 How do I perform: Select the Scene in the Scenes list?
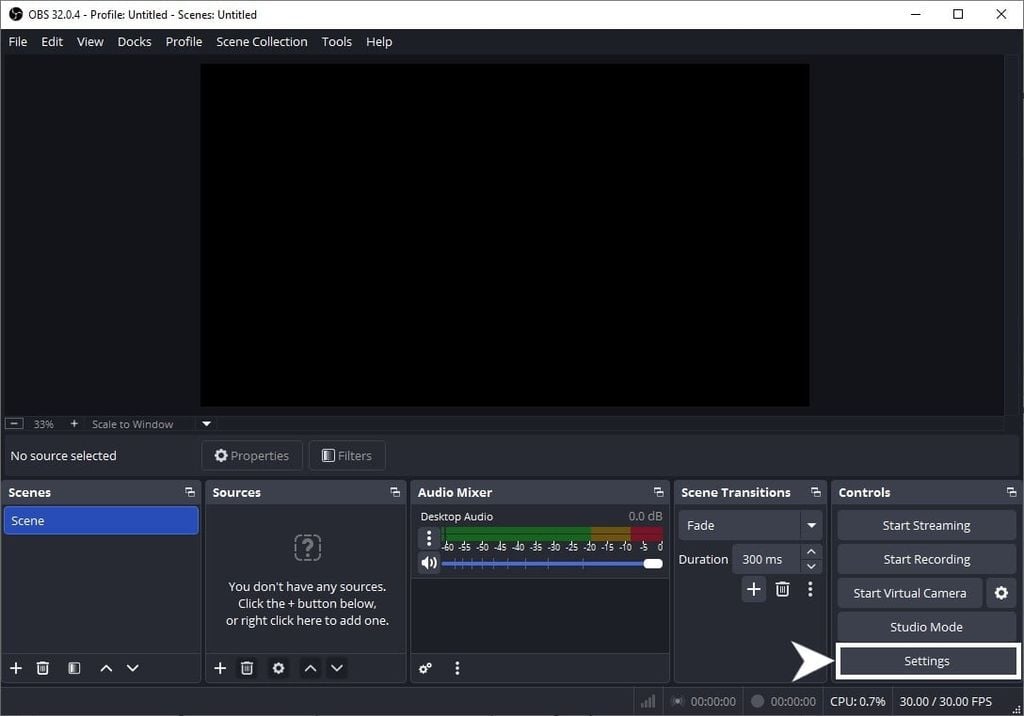click(100, 520)
